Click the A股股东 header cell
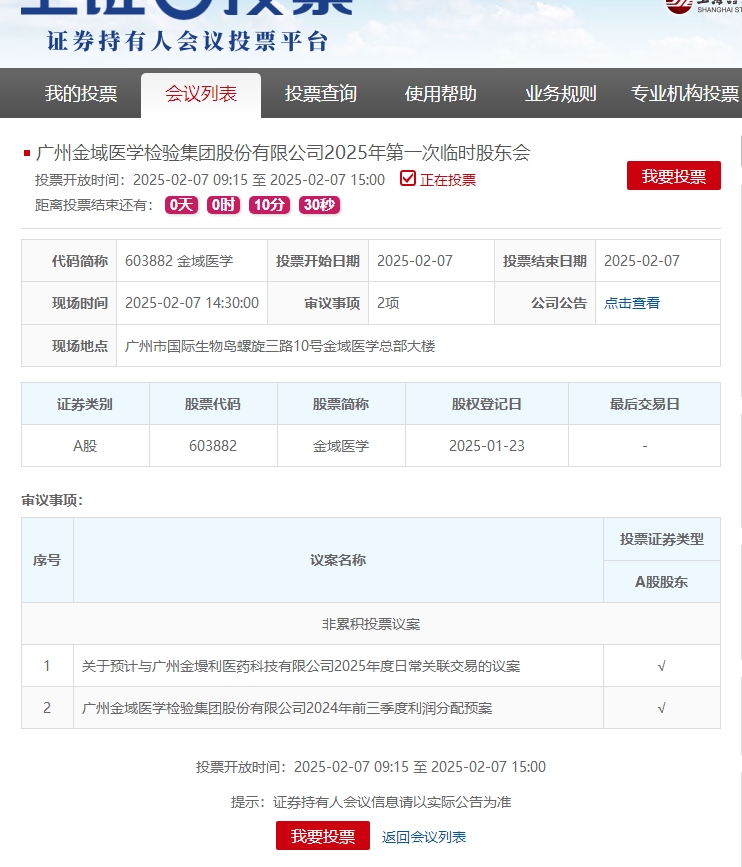This screenshot has height=867, width=742. 661,582
